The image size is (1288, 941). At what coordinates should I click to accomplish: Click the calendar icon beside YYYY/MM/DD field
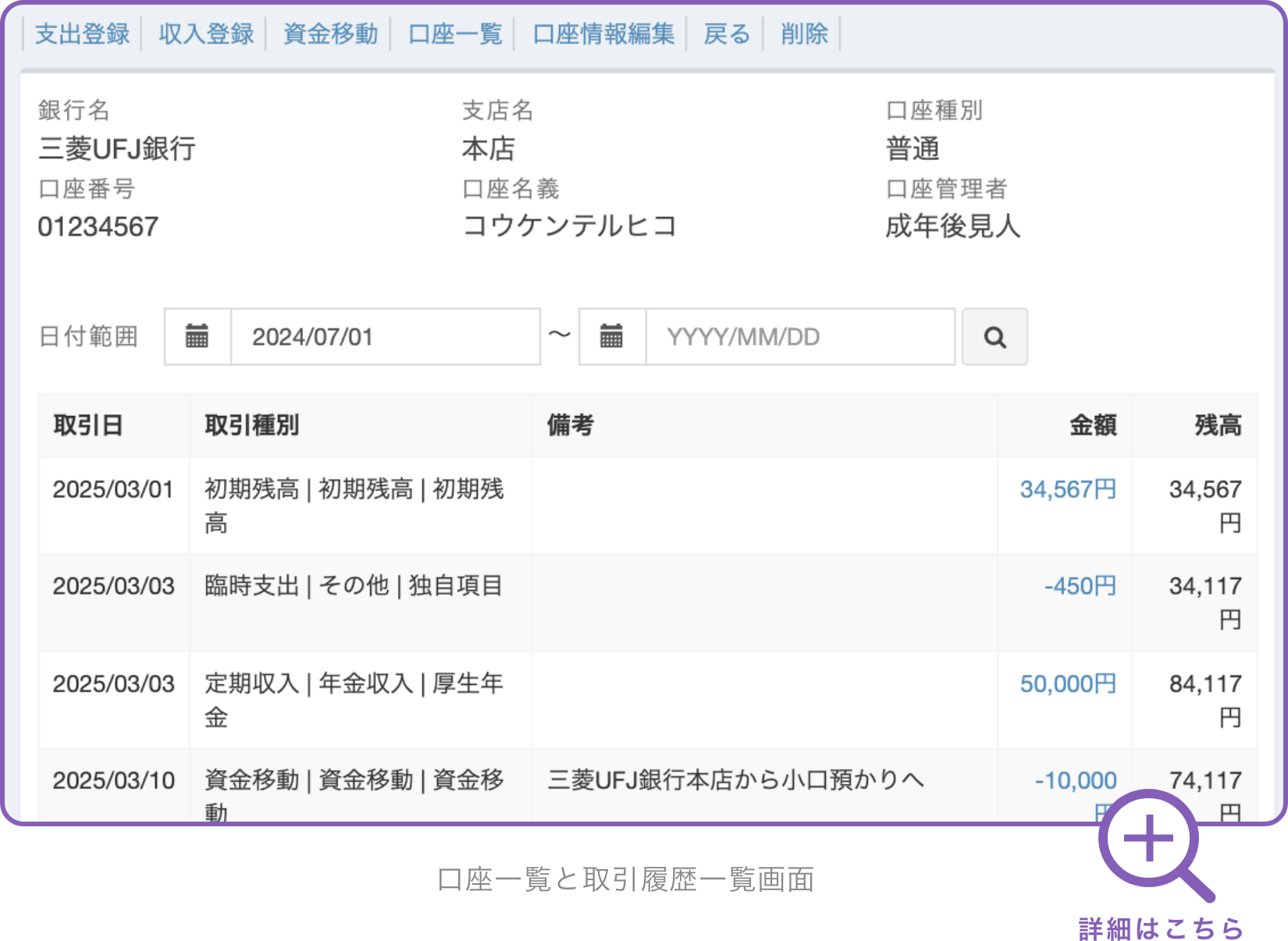(x=611, y=336)
